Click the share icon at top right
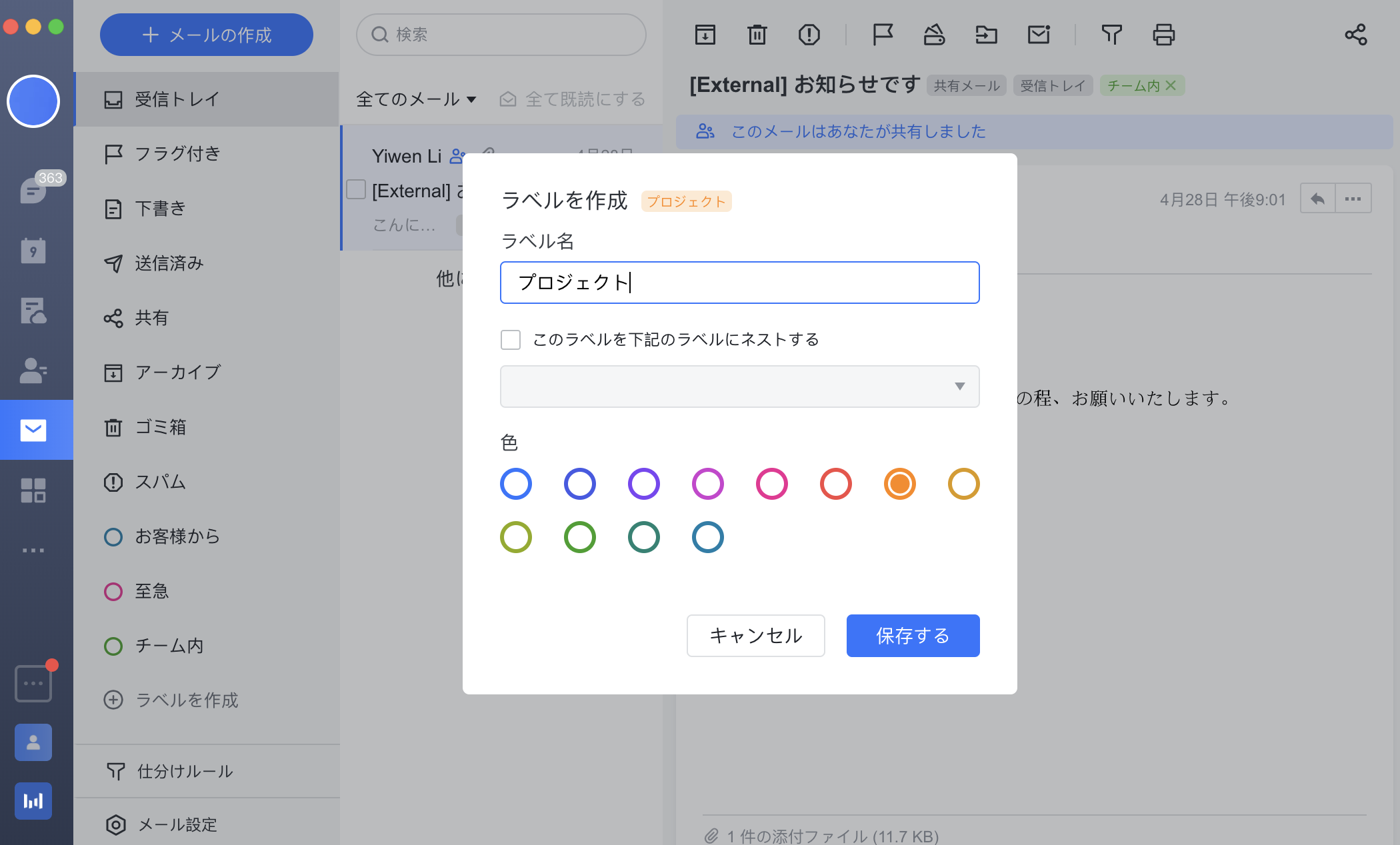Viewport: 1400px width, 845px height. [x=1355, y=35]
